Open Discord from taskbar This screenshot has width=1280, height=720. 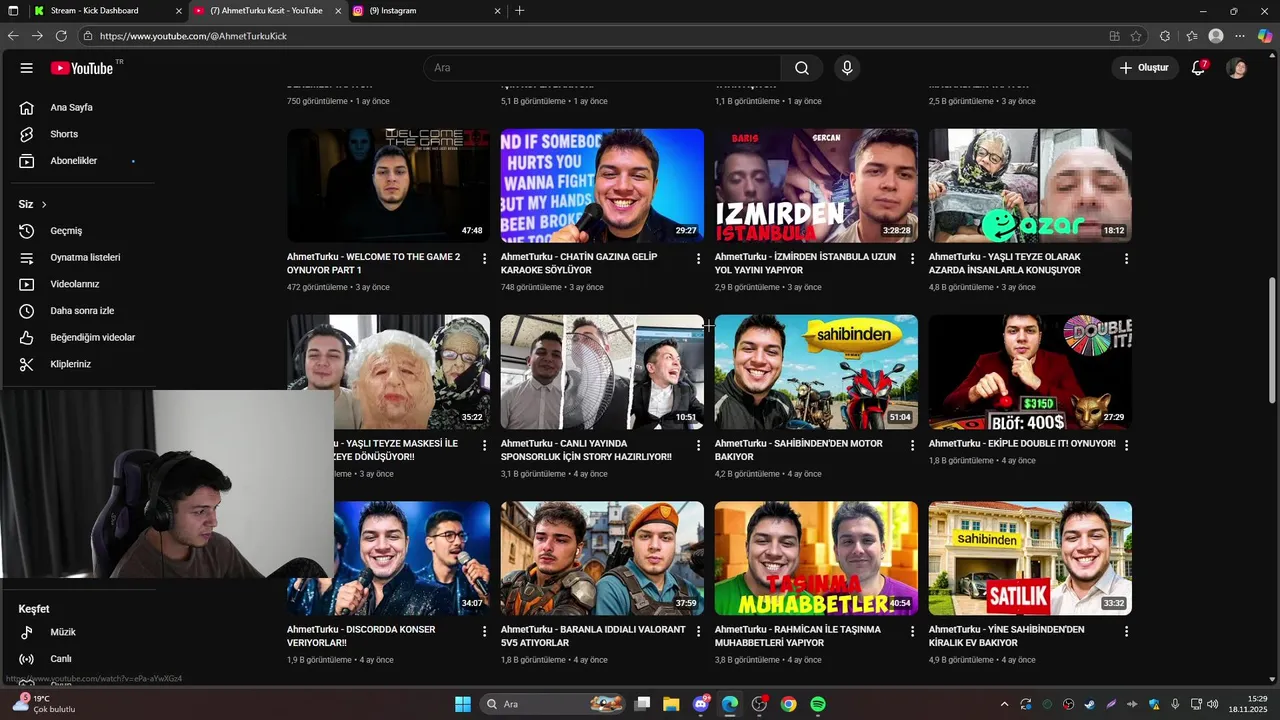click(701, 704)
